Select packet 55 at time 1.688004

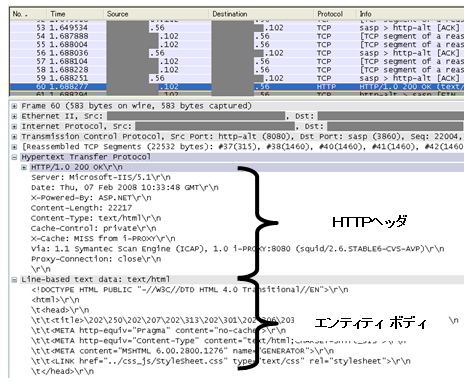coord(237,44)
